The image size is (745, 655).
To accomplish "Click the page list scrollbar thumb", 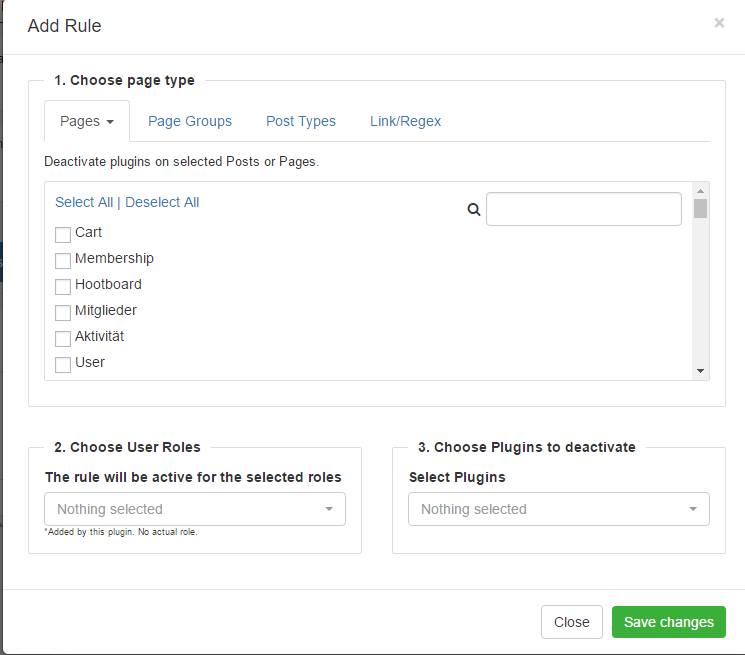I will point(700,209).
